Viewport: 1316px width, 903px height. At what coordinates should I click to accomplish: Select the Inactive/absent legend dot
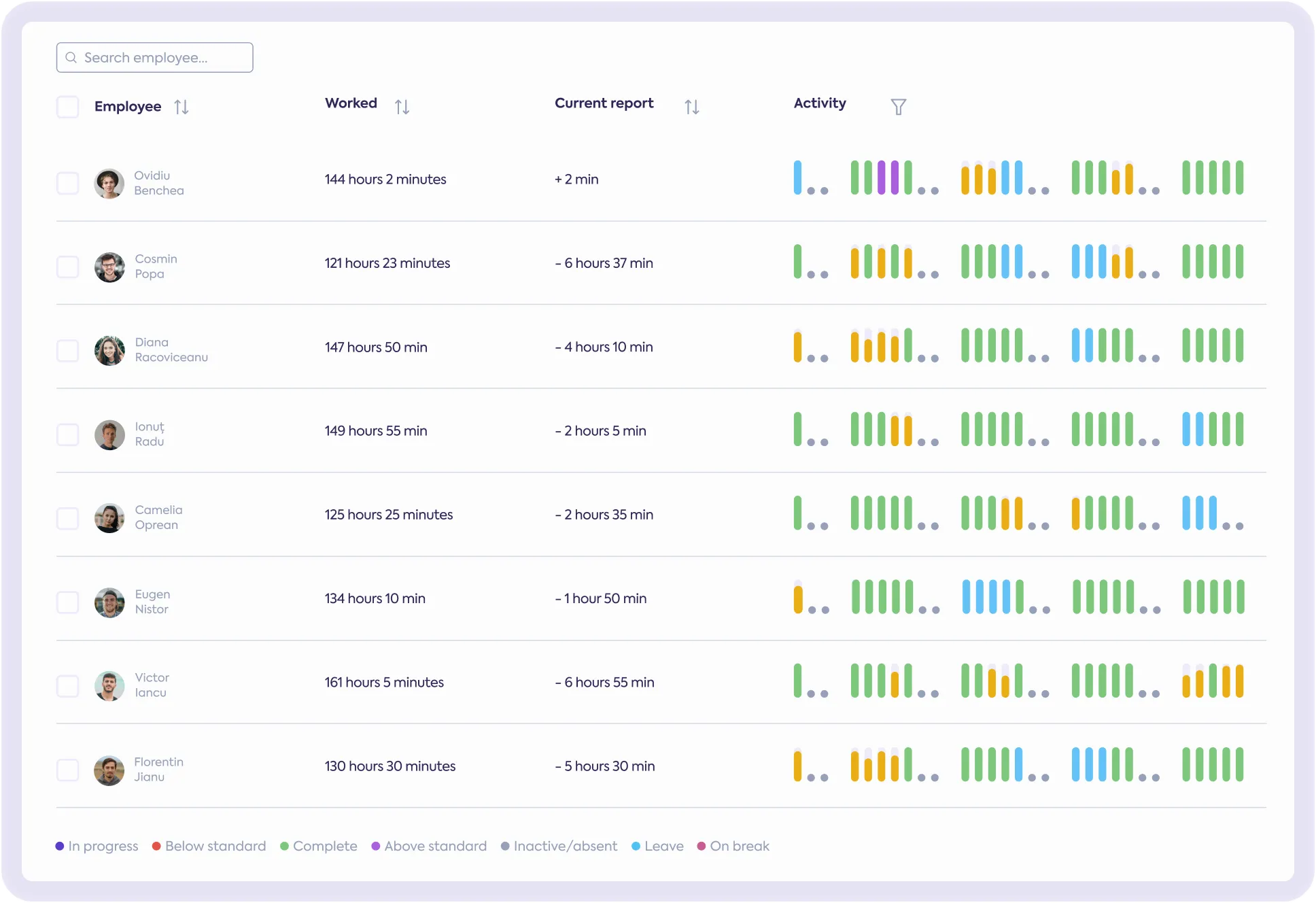(x=505, y=846)
